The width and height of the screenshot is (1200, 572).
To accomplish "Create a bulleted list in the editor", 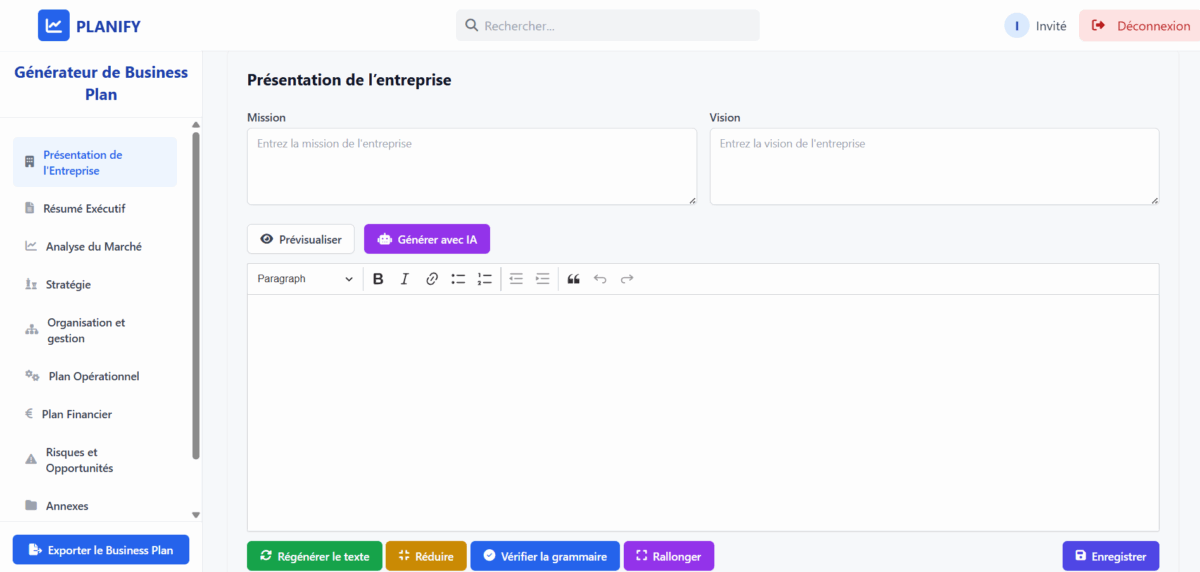I will coord(458,279).
